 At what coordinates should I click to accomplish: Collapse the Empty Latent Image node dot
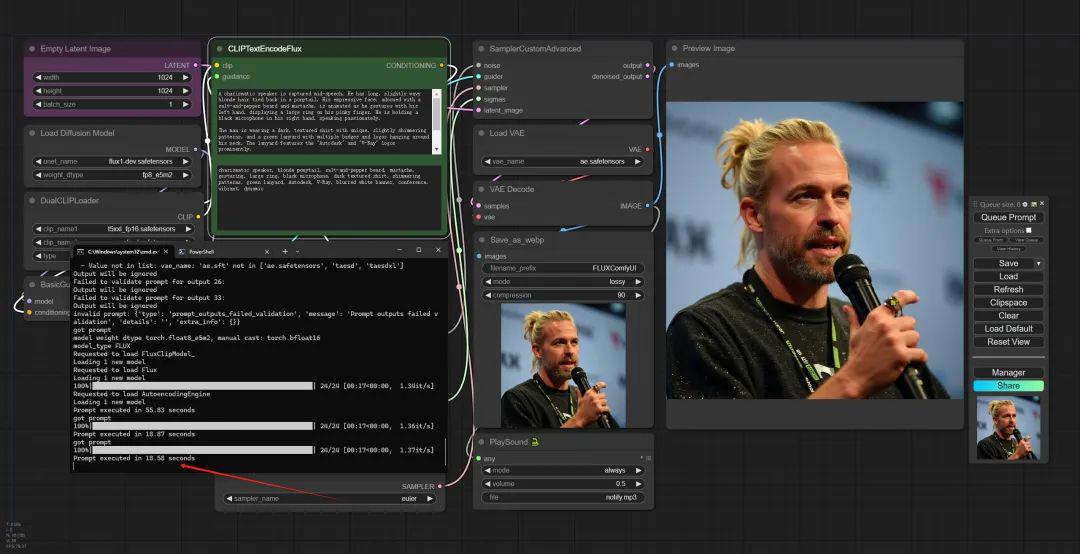[x=32, y=48]
